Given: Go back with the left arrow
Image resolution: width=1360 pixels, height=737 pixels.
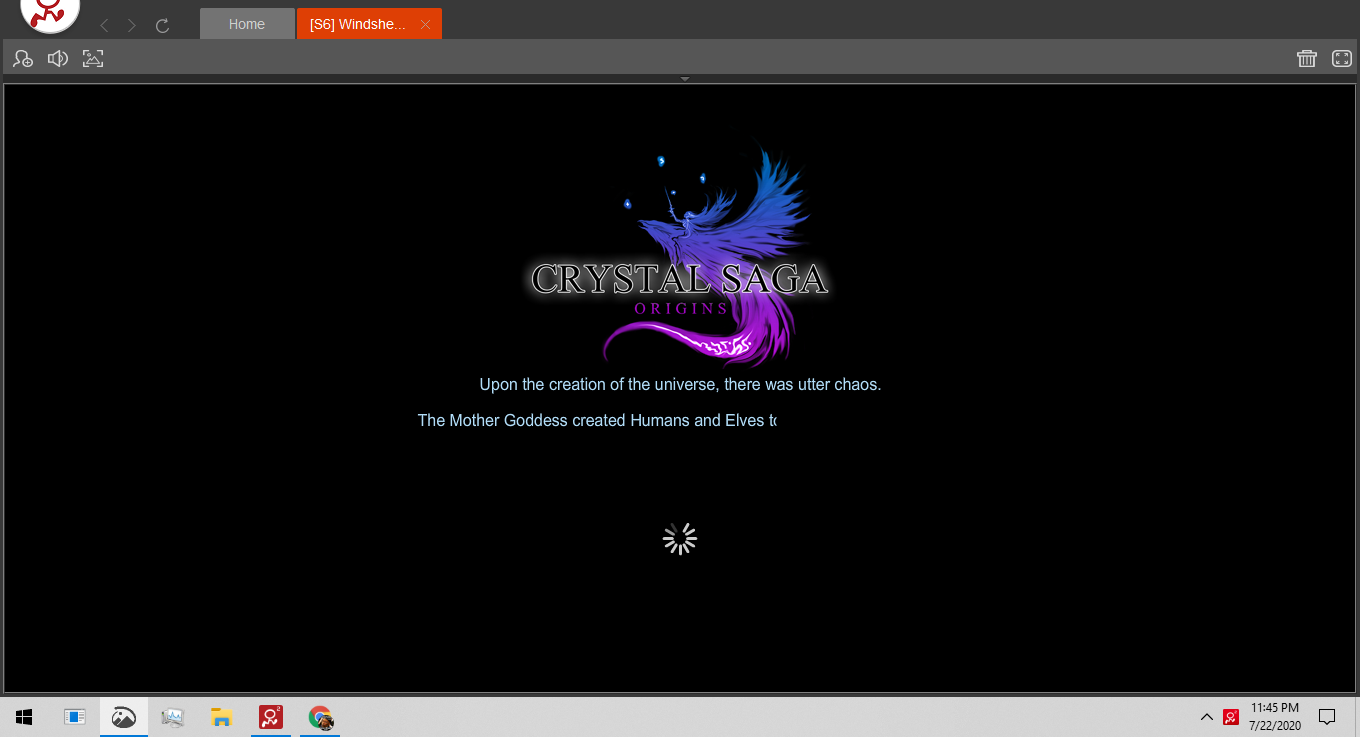Looking at the screenshot, I should [x=104, y=25].
